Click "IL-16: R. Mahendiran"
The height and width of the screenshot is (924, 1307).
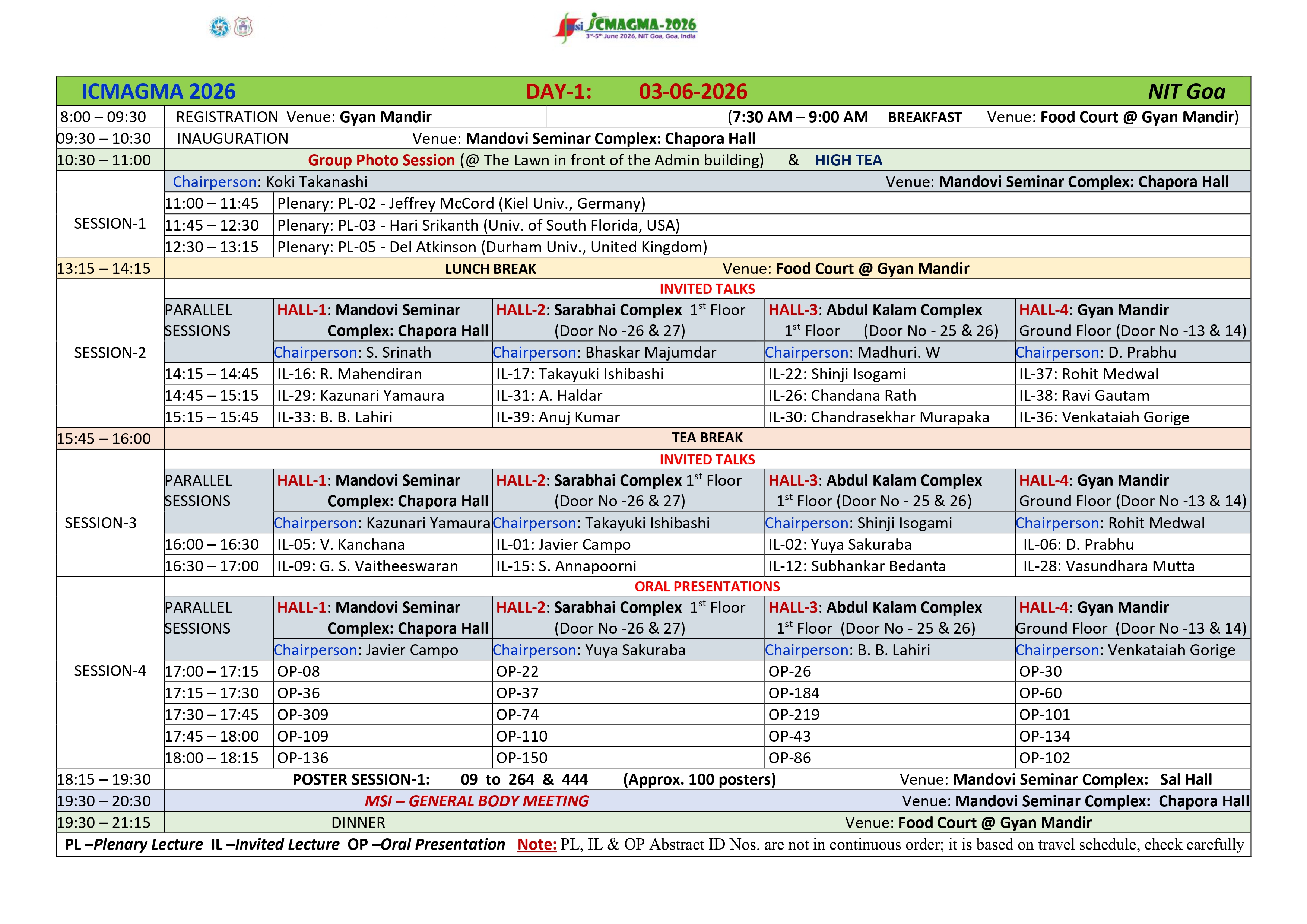[349, 374]
